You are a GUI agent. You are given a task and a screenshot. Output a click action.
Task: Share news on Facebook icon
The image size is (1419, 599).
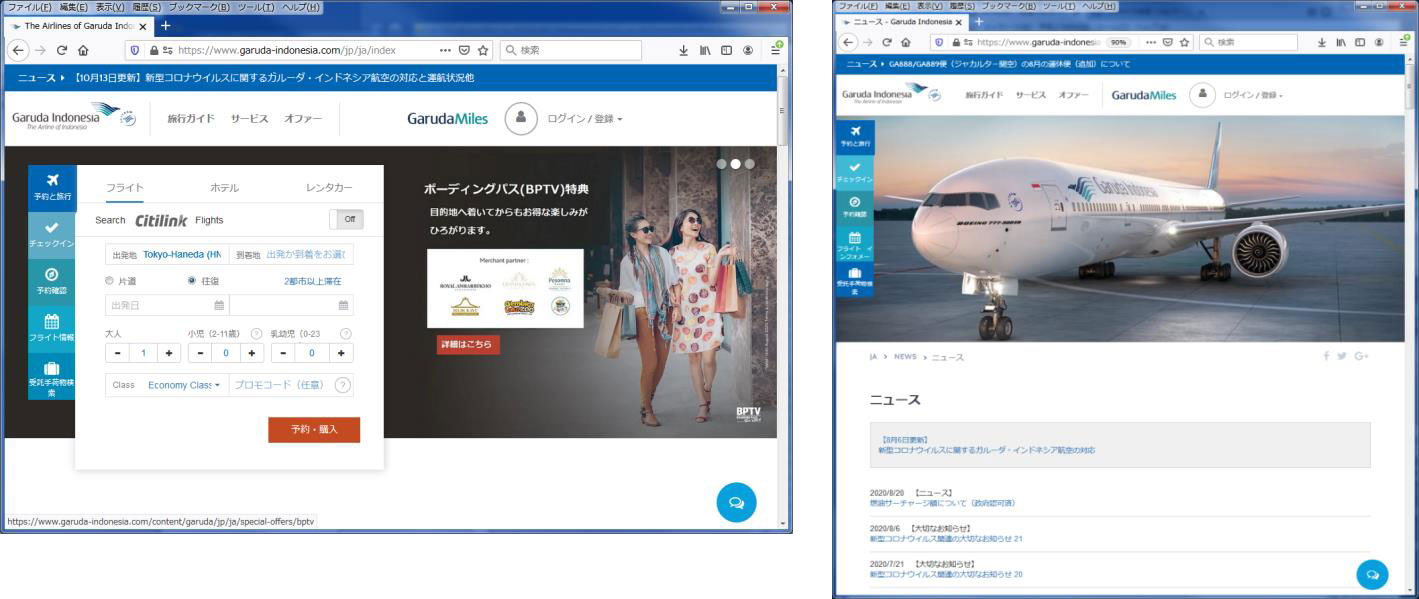pos(1326,356)
